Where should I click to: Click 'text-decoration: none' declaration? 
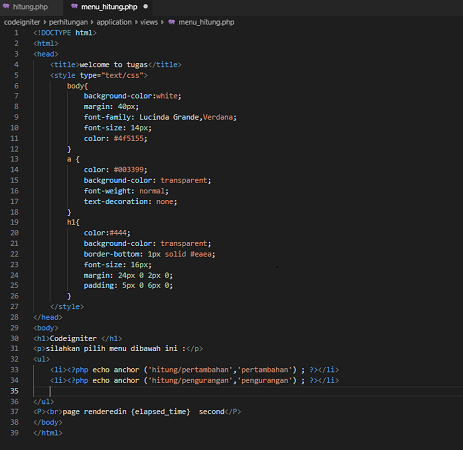click(130, 202)
